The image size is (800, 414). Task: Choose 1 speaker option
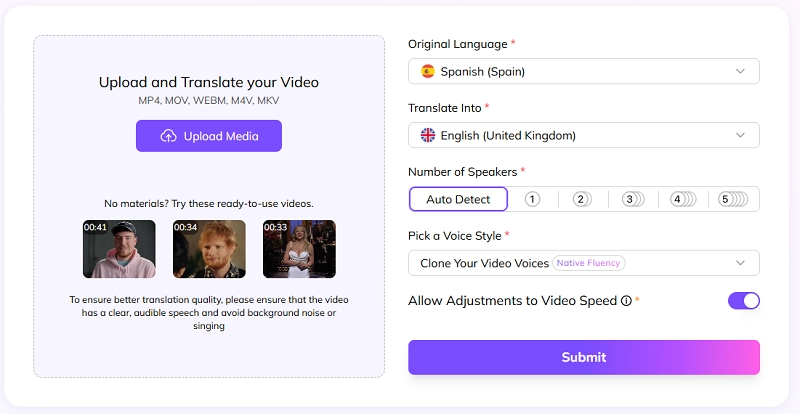pyautogui.click(x=532, y=199)
